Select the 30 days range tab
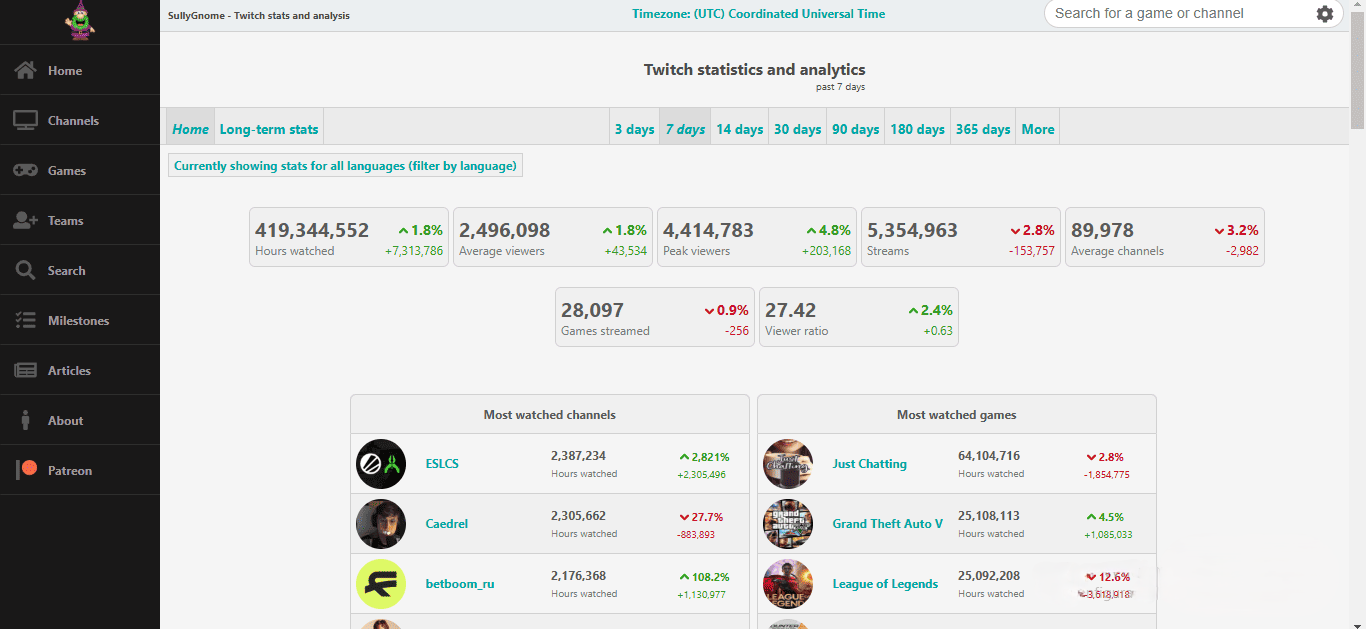The height and width of the screenshot is (629, 1366). click(x=797, y=129)
